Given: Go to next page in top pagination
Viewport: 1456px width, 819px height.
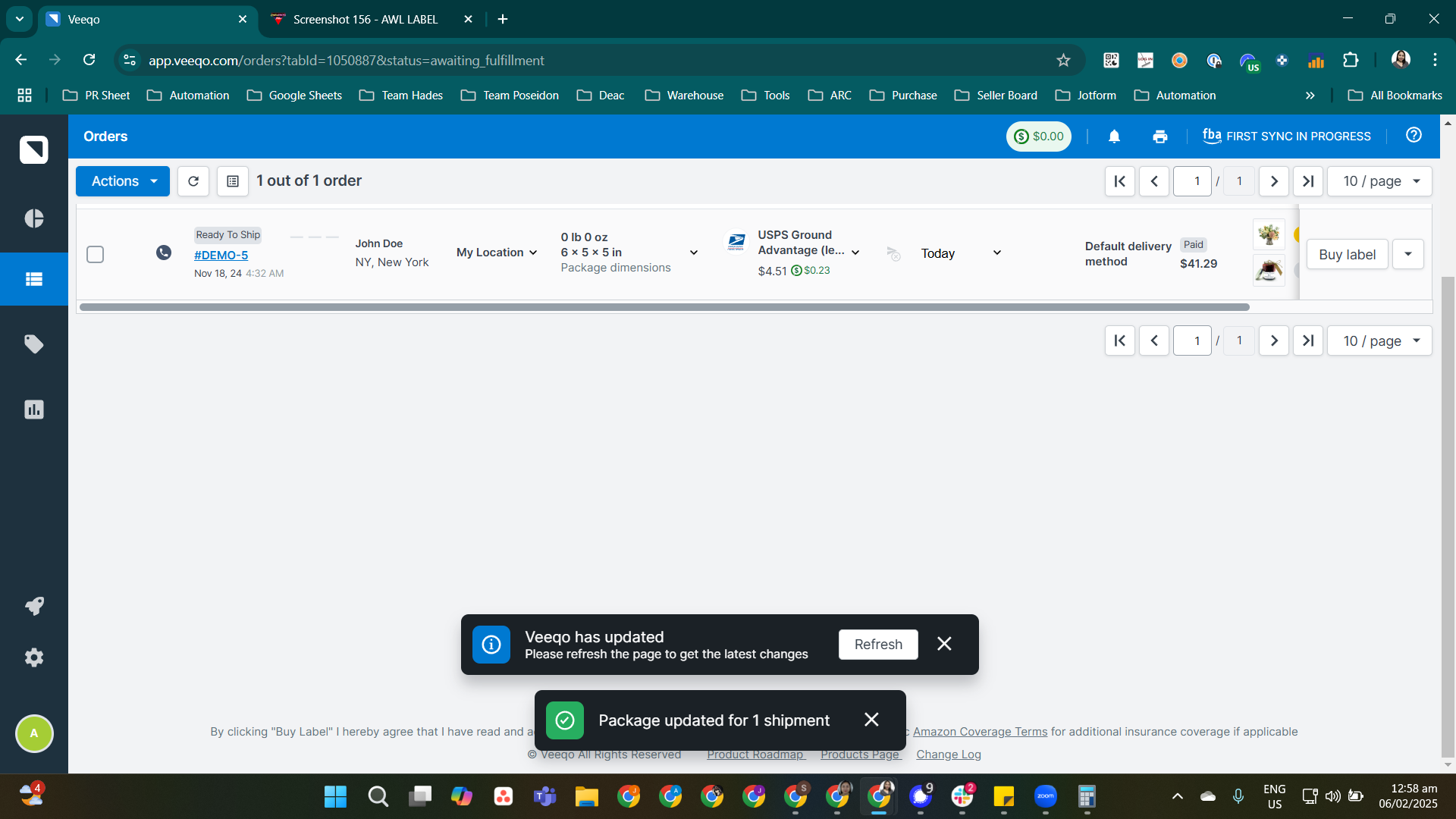Looking at the screenshot, I should tap(1274, 181).
